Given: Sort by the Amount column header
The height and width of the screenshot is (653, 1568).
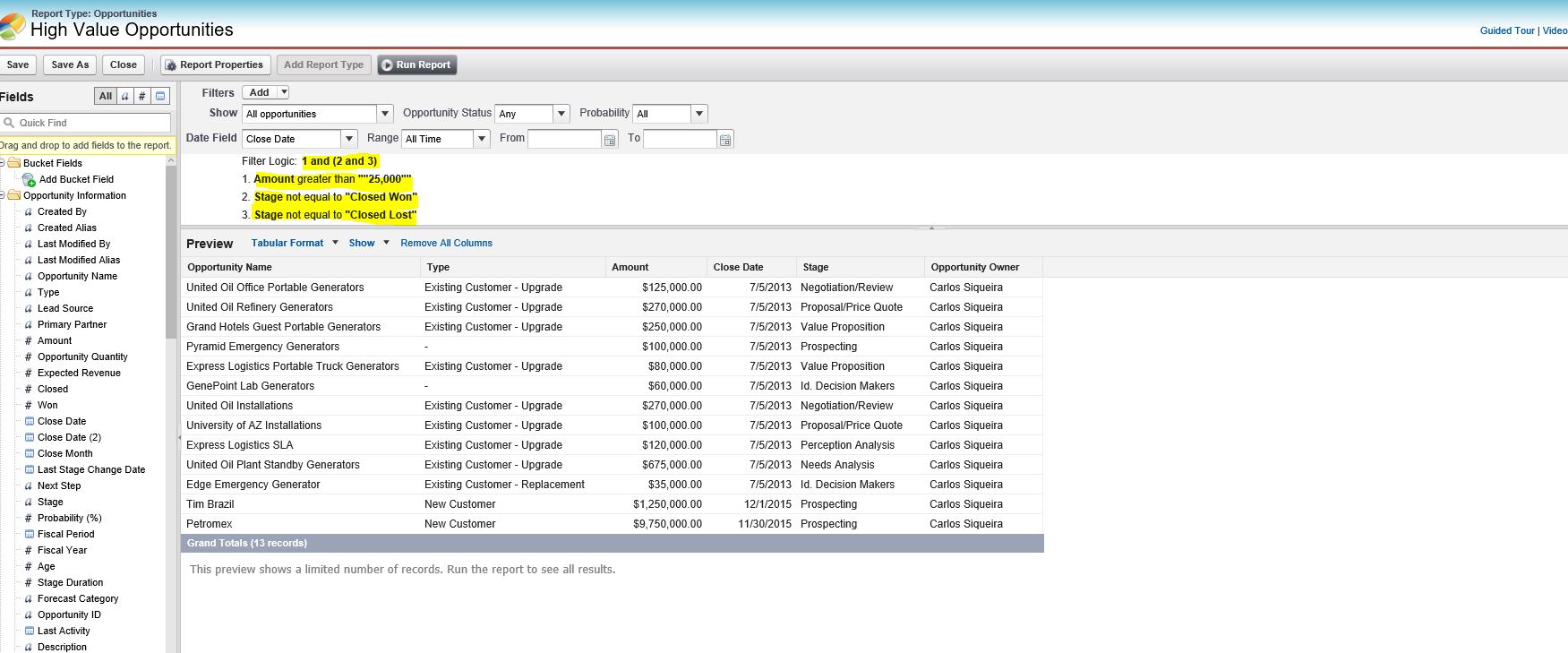Looking at the screenshot, I should (x=630, y=267).
